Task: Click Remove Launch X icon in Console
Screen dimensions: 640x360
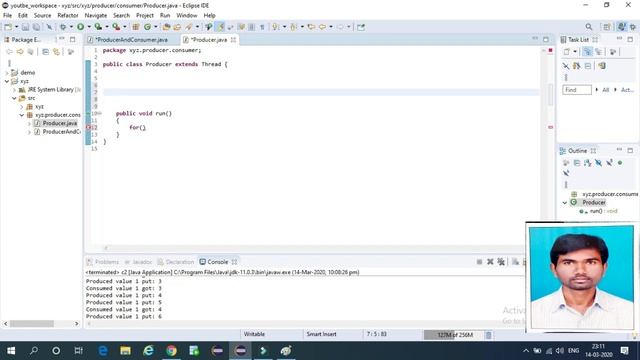Action: (490, 262)
